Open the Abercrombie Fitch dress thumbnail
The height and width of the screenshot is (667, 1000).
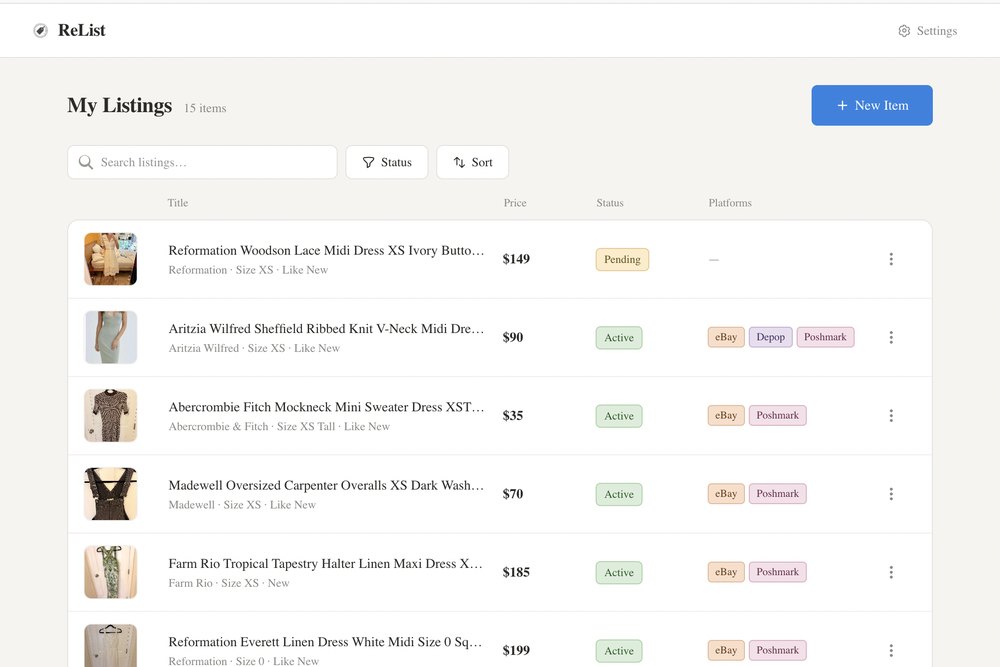click(110, 416)
